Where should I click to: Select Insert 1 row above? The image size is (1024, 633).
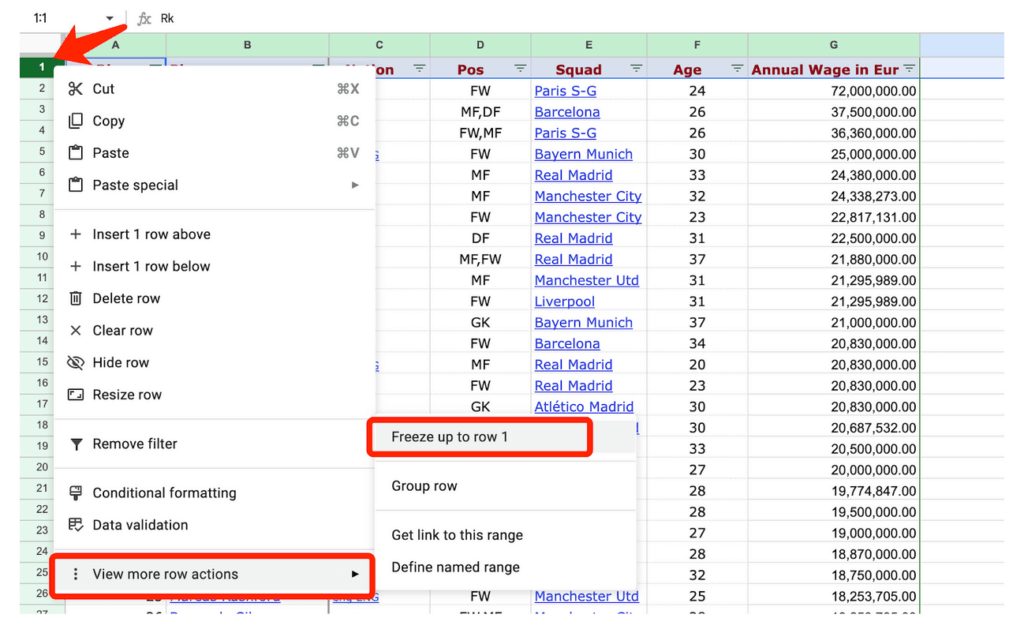coord(151,234)
